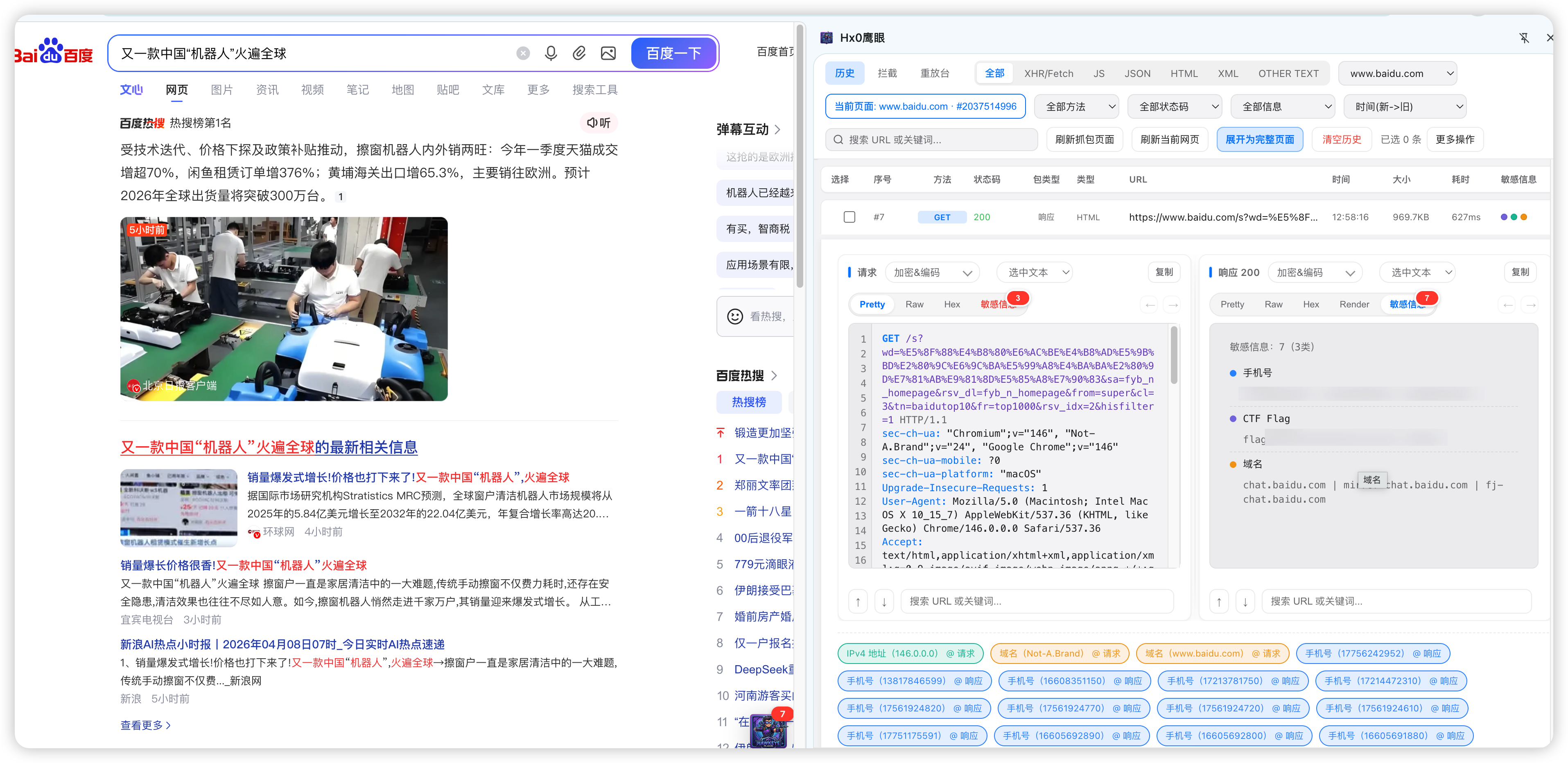Attach a file using paperclip icon

click(x=579, y=54)
